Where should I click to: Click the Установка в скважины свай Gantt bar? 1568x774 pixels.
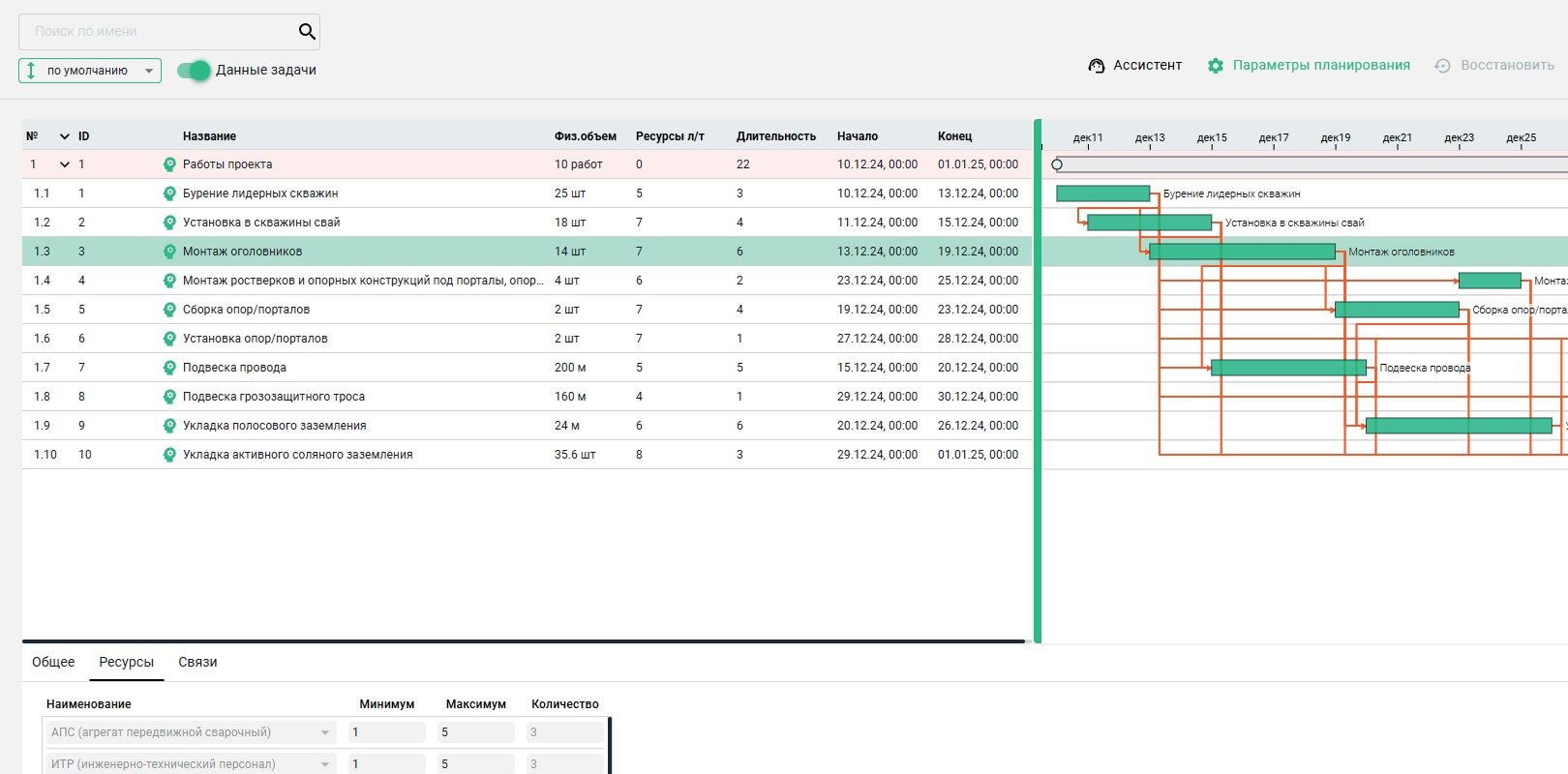pos(1150,223)
